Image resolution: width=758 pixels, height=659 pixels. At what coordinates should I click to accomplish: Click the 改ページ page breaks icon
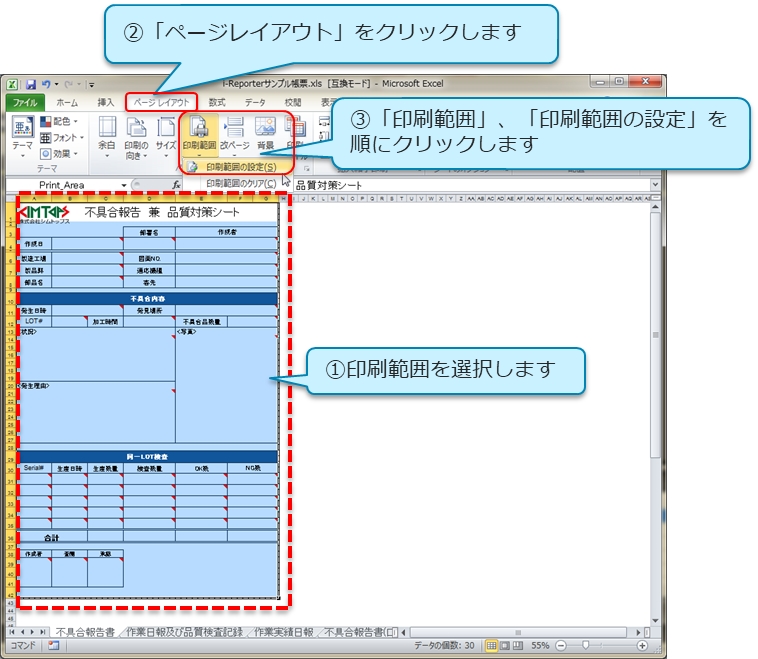[x=234, y=128]
